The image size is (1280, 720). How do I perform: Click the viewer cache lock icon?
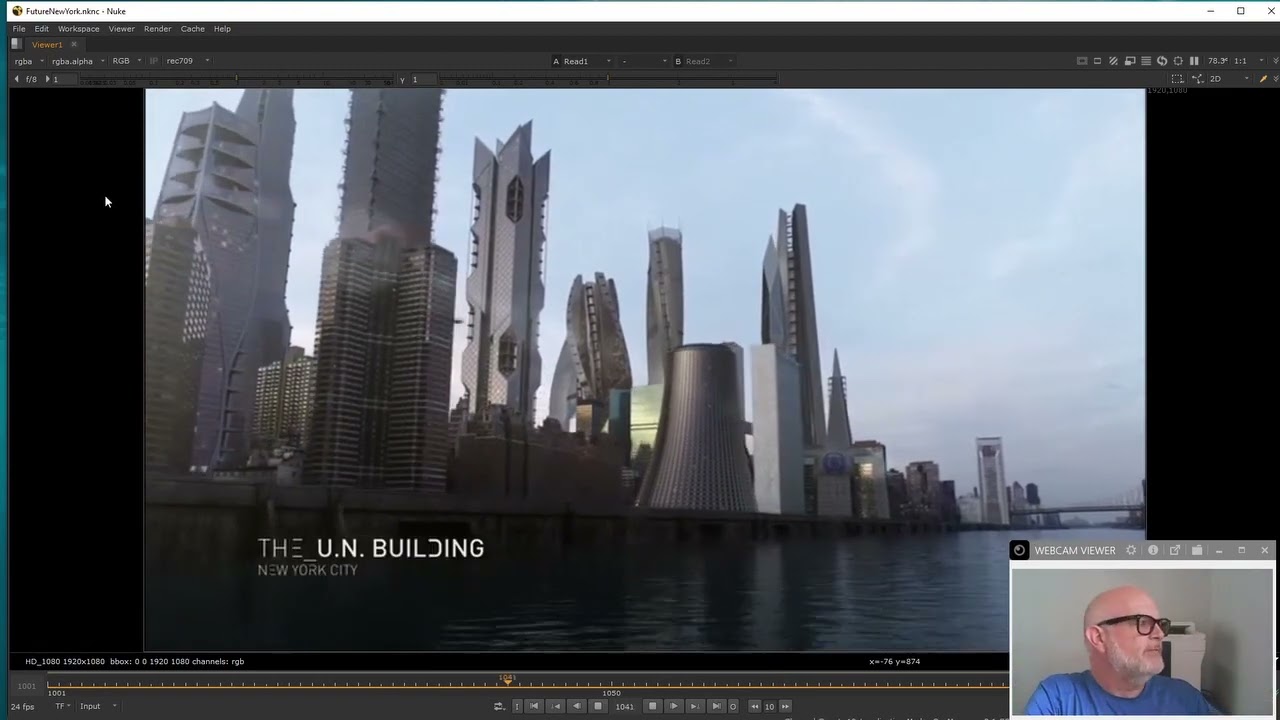[x=1178, y=61]
